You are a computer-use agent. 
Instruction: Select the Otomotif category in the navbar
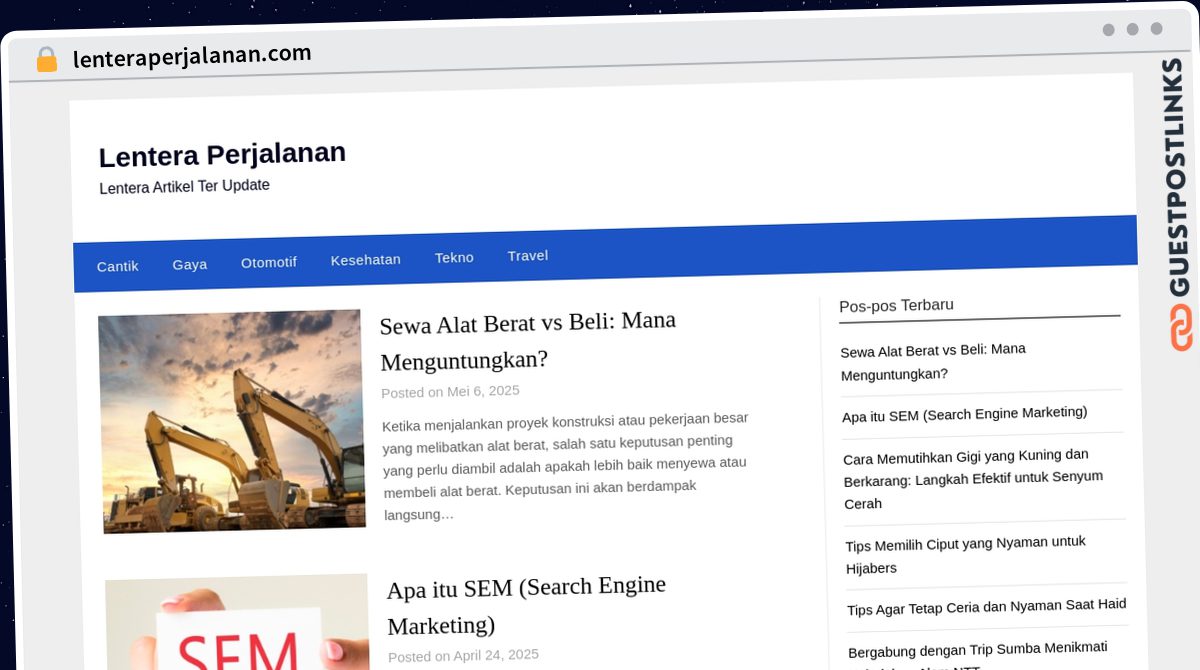[x=268, y=262]
